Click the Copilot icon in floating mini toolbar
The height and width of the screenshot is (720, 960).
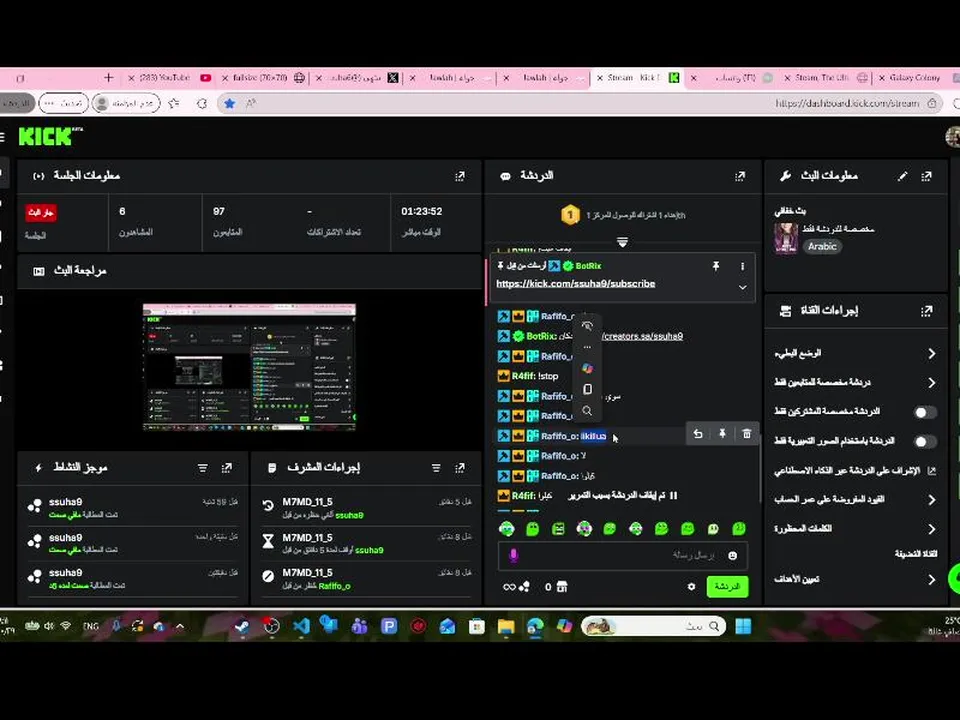pyautogui.click(x=587, y=368)
